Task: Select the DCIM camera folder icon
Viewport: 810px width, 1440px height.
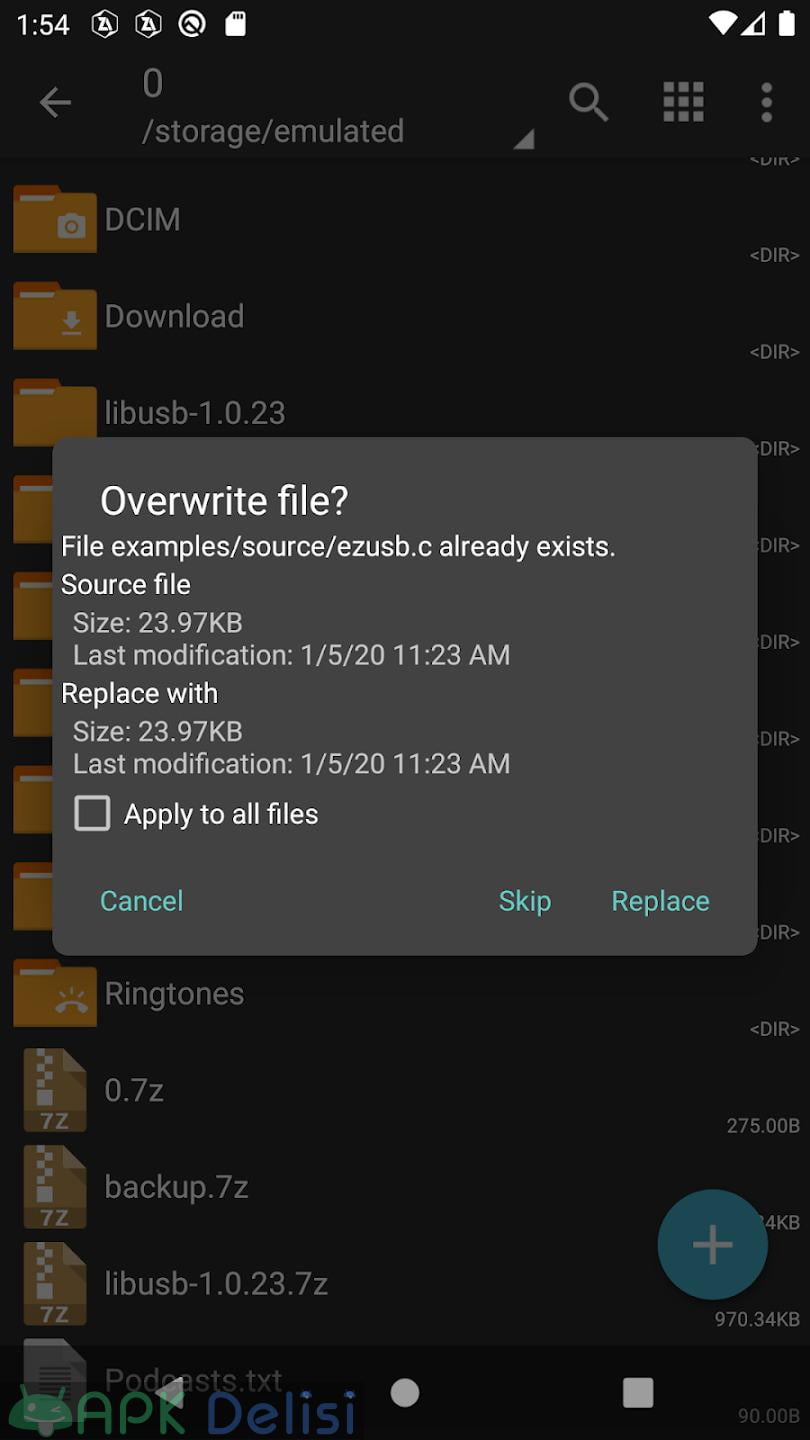Action: click(x=55, y=219)
